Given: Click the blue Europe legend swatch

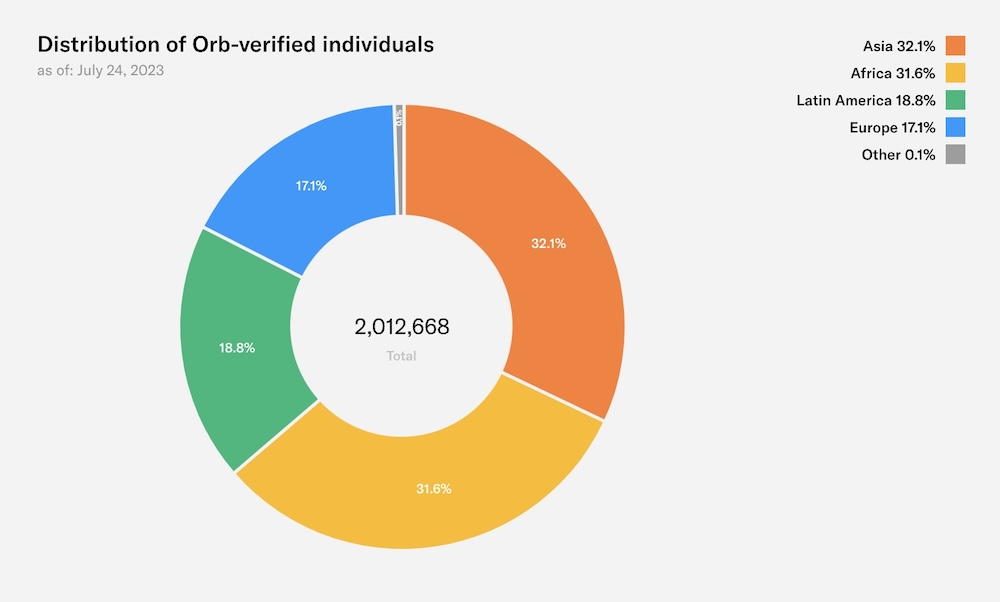Looking at the screenshot, I should [955, 127].
